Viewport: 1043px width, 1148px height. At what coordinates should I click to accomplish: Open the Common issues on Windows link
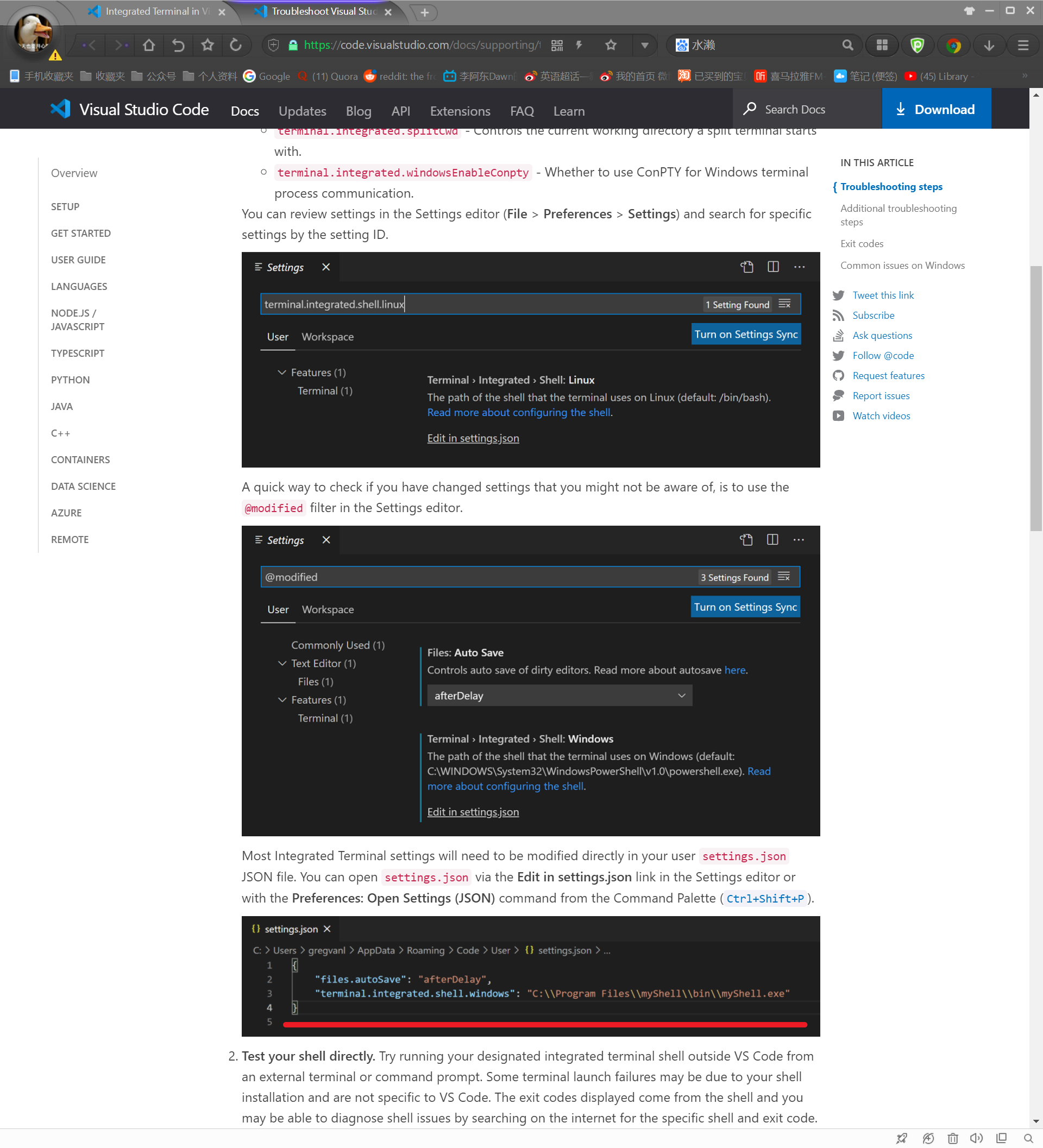tap(902, 266)
